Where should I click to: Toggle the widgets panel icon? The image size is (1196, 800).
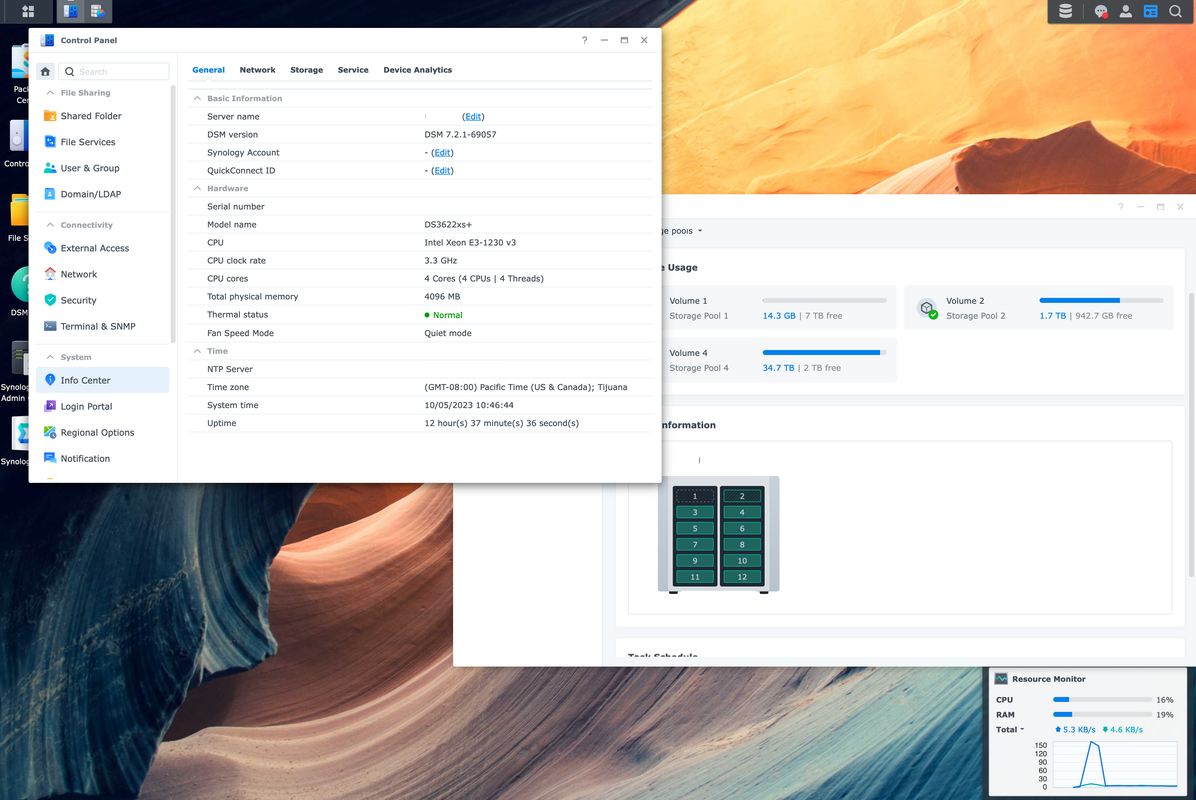point(1150,11)
